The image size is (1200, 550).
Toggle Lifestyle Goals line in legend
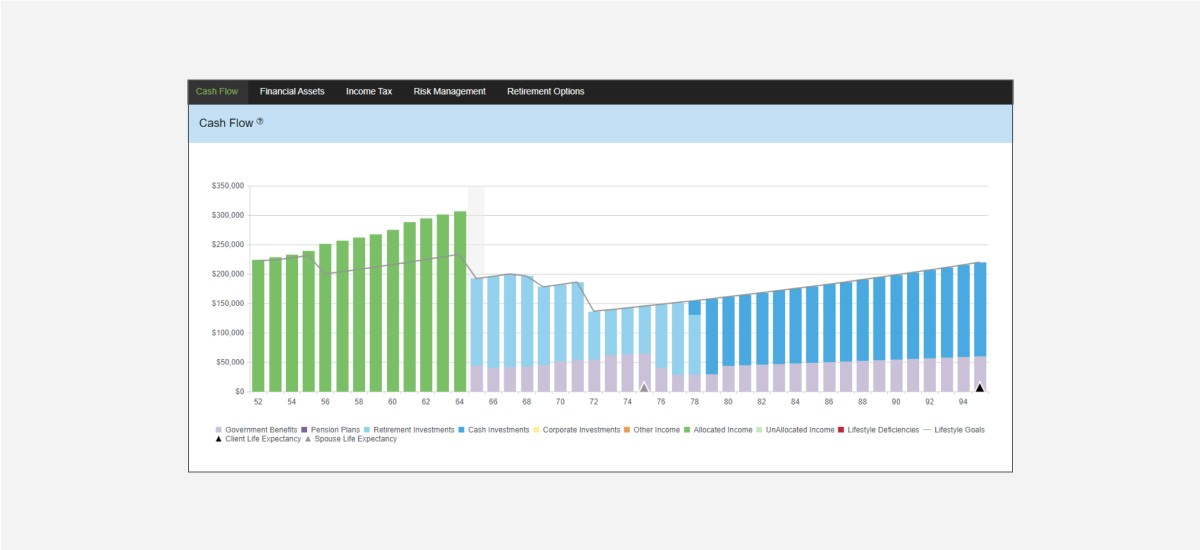tap(959, 430)
